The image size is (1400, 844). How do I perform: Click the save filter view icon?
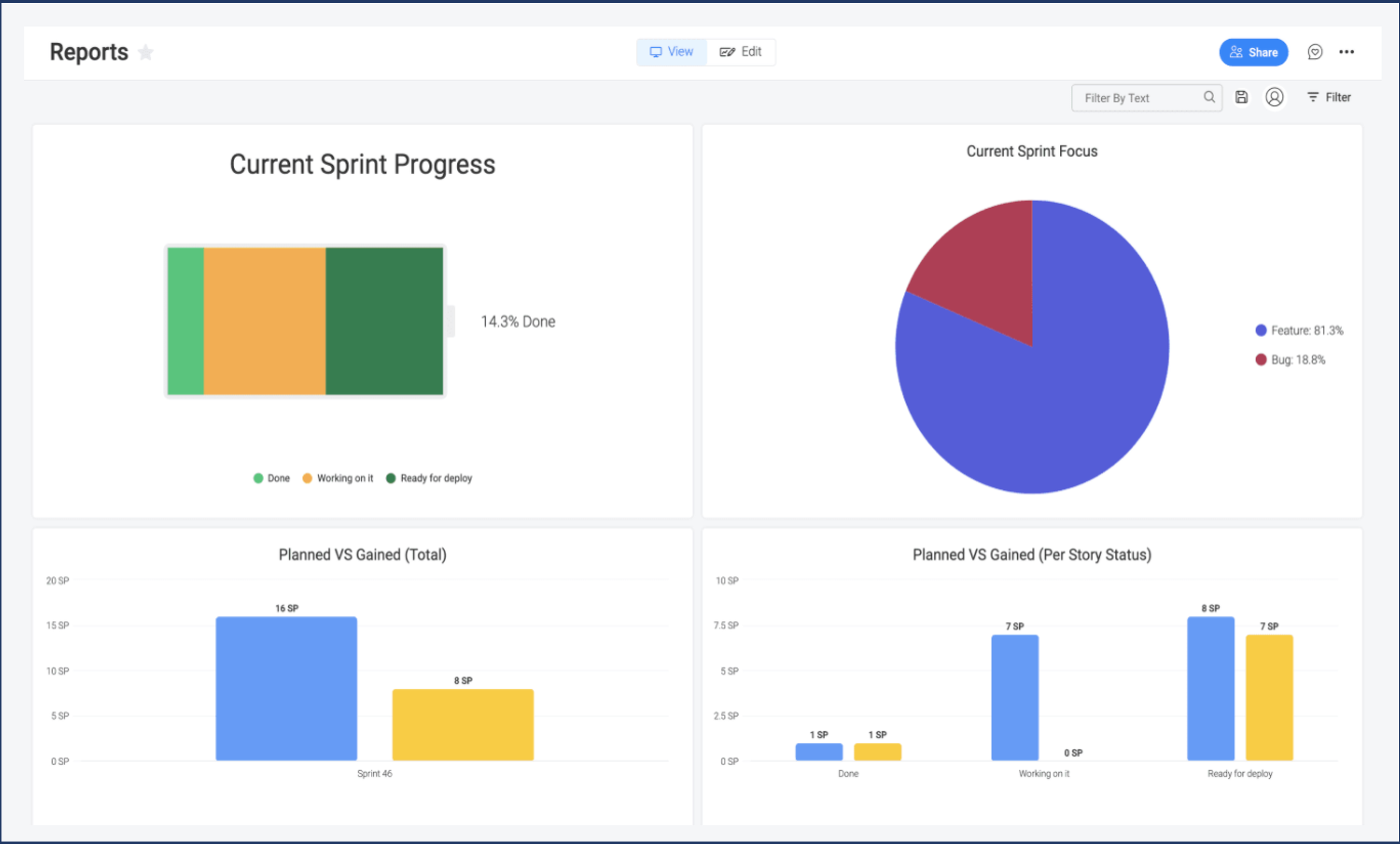[x=1242, y=97]
